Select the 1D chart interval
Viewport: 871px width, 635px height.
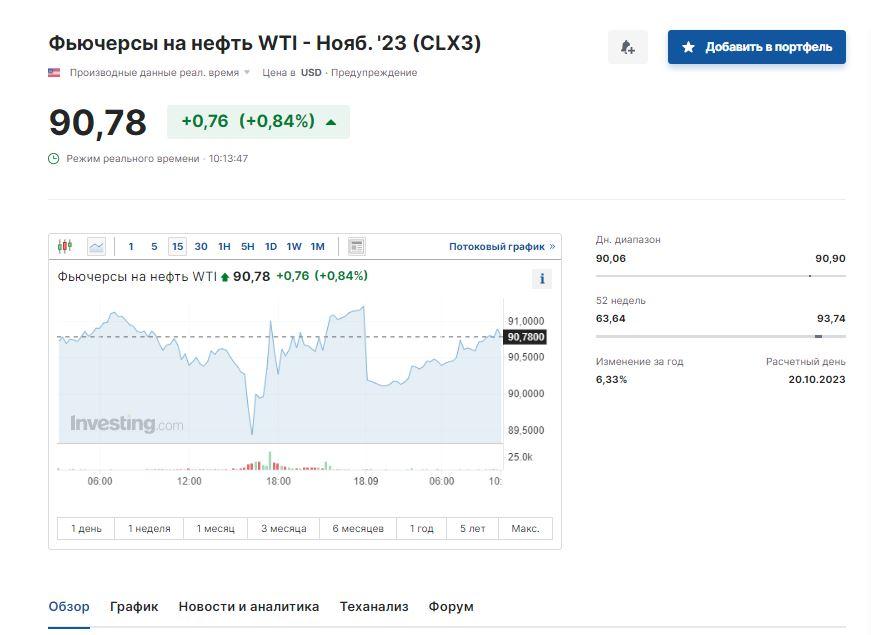pos(271,247)
